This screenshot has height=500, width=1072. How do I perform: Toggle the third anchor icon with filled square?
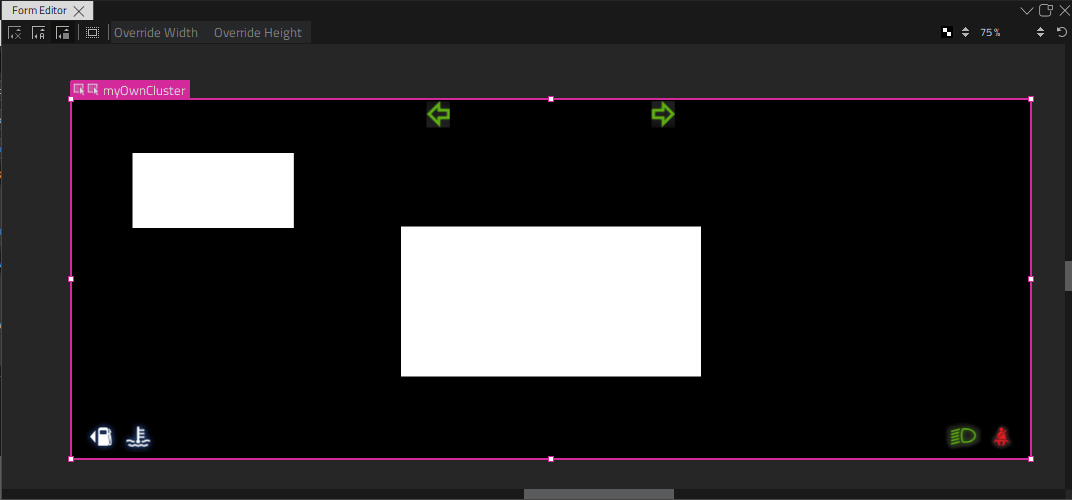coord(63,33)
